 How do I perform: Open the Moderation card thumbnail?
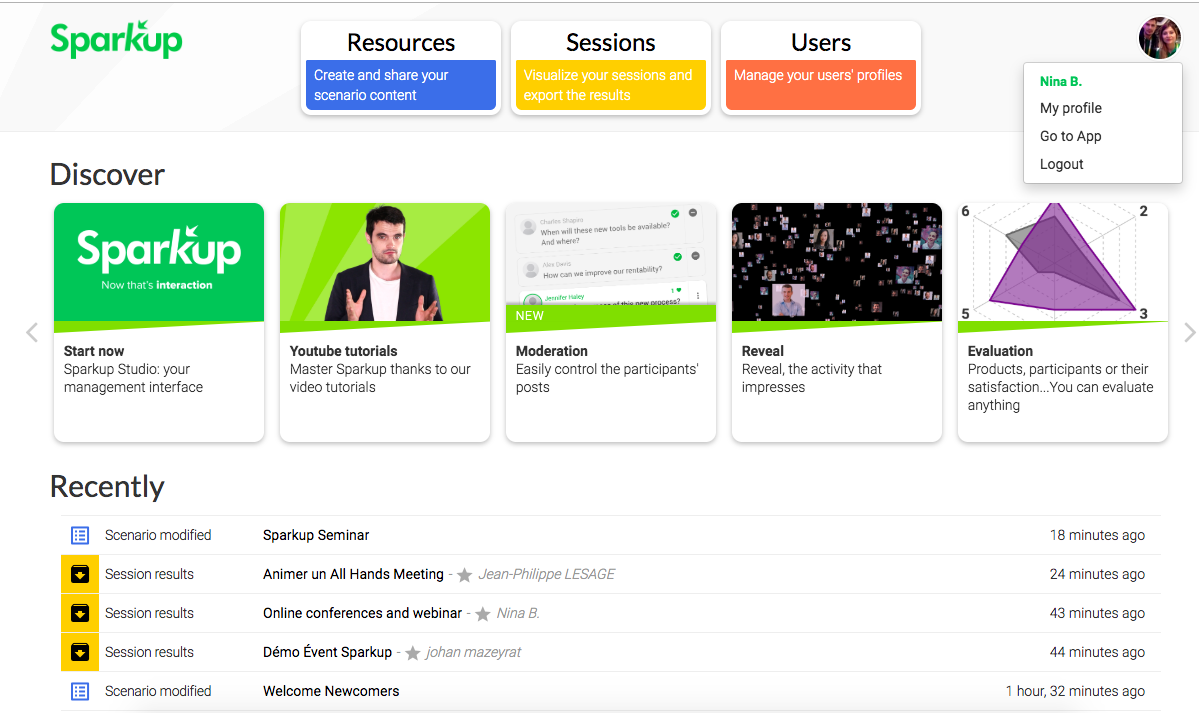[x=611, y=263]
